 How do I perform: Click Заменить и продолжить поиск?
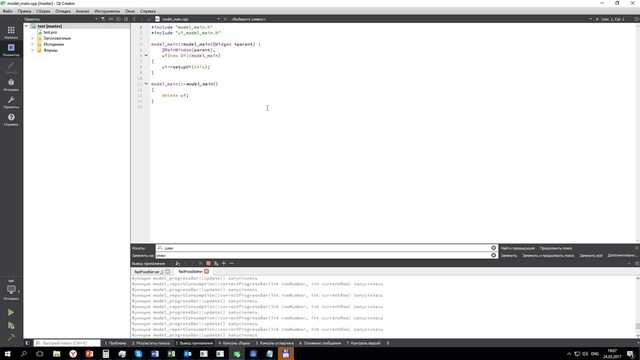coord(548,256)
